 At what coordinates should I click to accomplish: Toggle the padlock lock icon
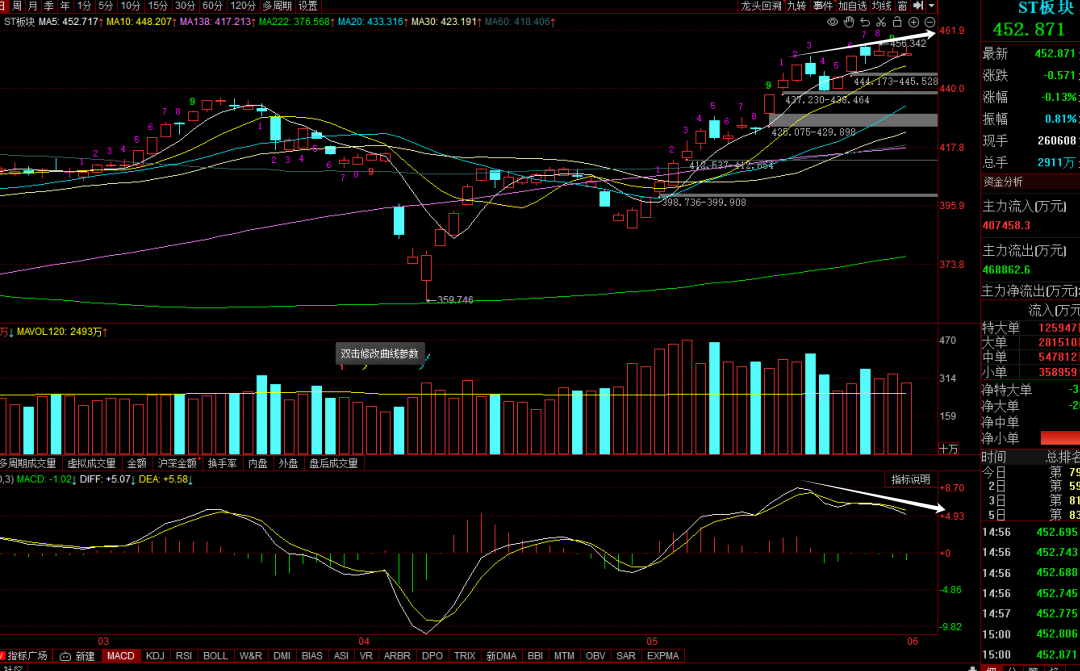click(897, 22)
